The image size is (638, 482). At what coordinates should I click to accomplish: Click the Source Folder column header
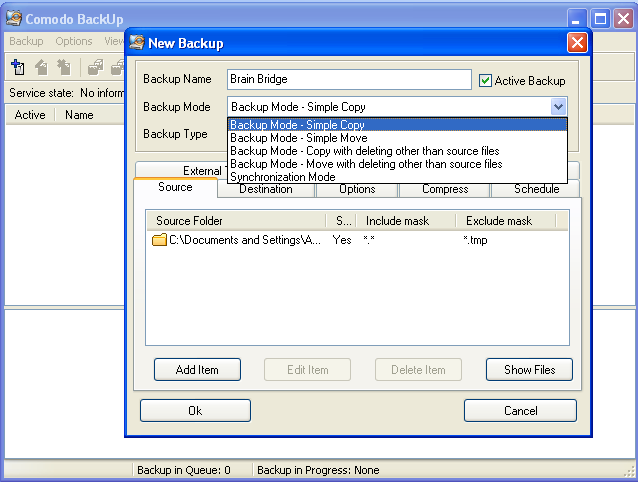click(236, 220)
